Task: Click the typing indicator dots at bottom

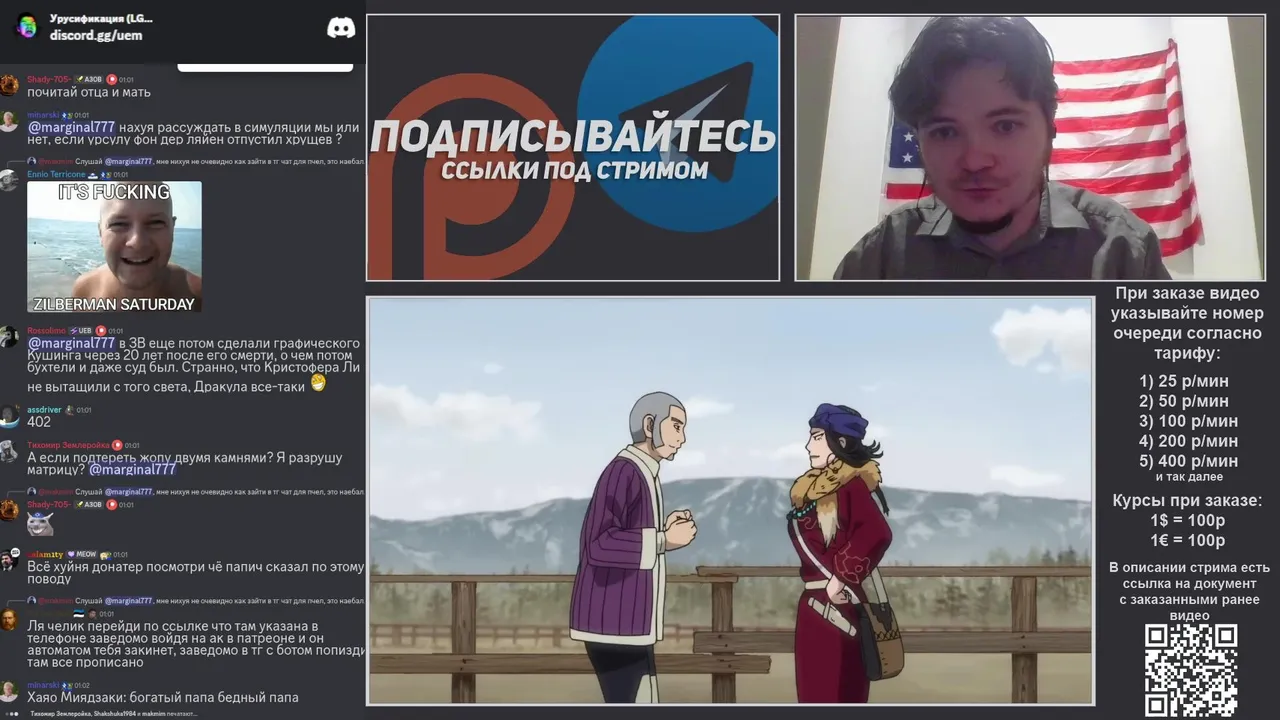Action: click(12, 714)
